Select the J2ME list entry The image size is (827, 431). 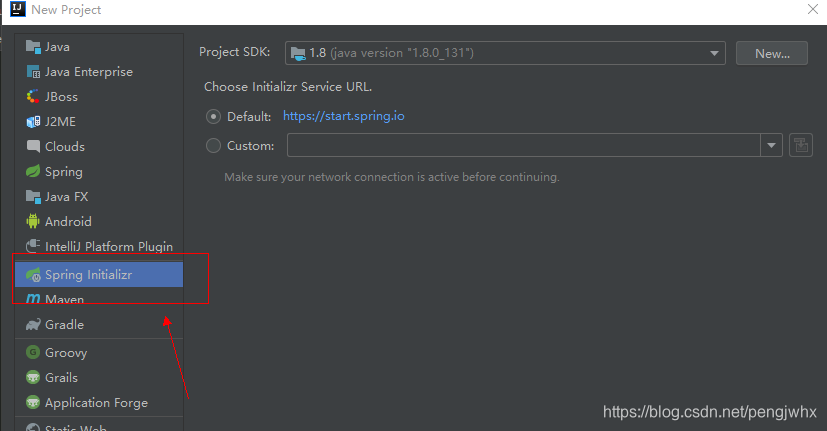click(x=99, y=122)
